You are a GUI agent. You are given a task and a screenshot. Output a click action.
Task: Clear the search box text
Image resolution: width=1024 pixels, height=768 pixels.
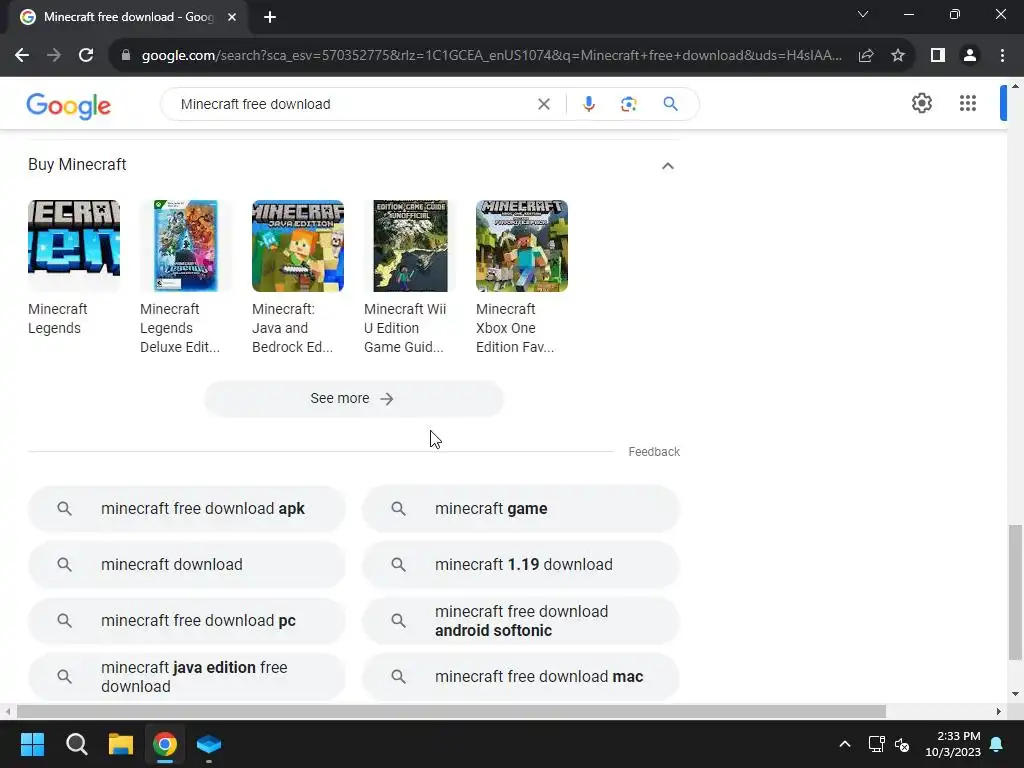[543, 104]
